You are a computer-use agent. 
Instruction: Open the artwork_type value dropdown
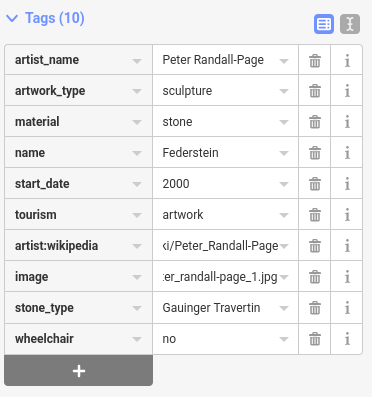pyautogui.click(x=284, y=91)
